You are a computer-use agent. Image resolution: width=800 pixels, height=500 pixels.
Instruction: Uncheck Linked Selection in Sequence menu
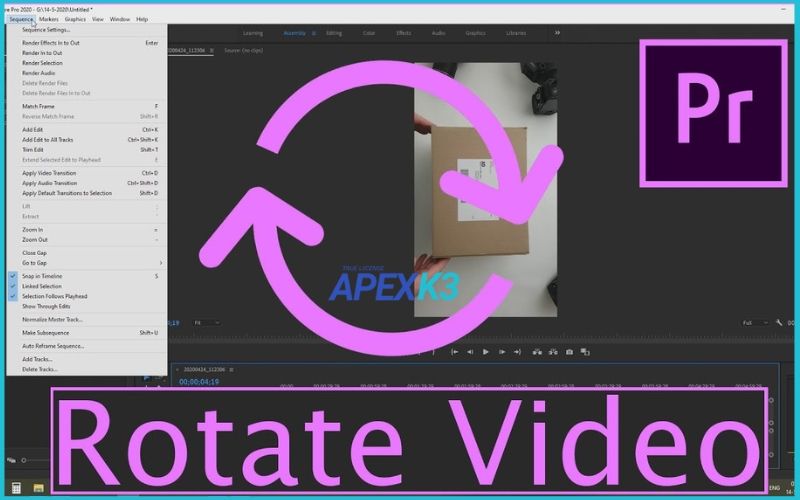pos(42,286)
